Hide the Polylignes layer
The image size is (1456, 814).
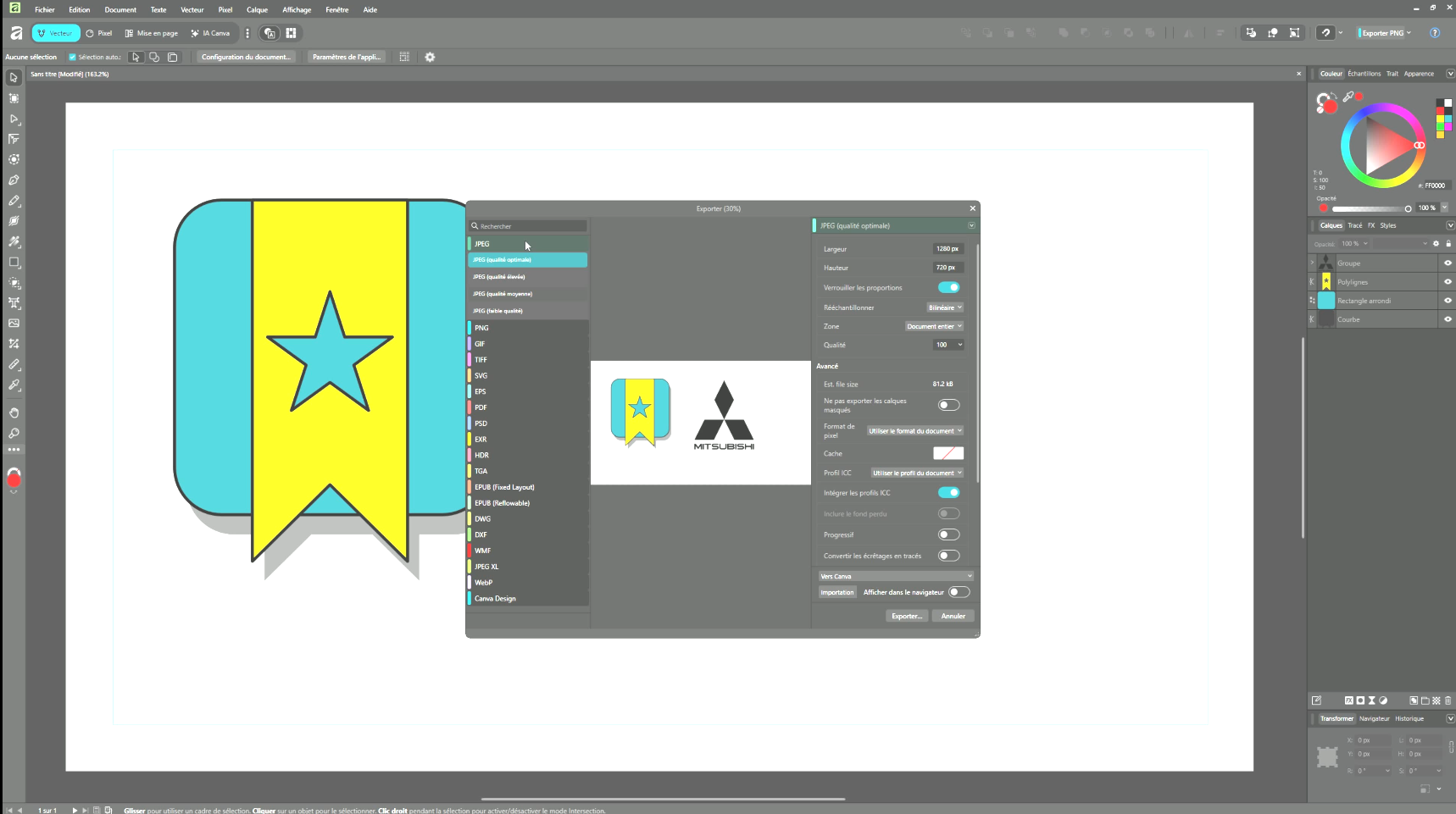pyautogui.click(x=1448, y=282)
